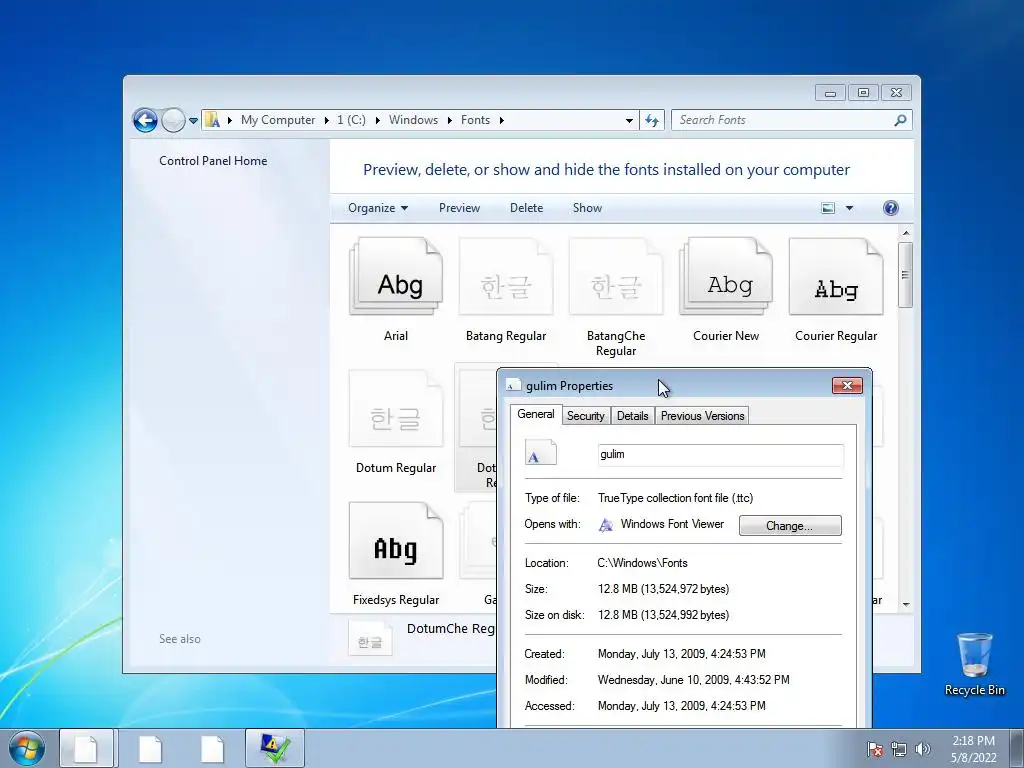Image resolution: width=1024 pixels, height=768 pixels.
Task: Click the Action Center flag tray icon
Action: click(875, 749)
